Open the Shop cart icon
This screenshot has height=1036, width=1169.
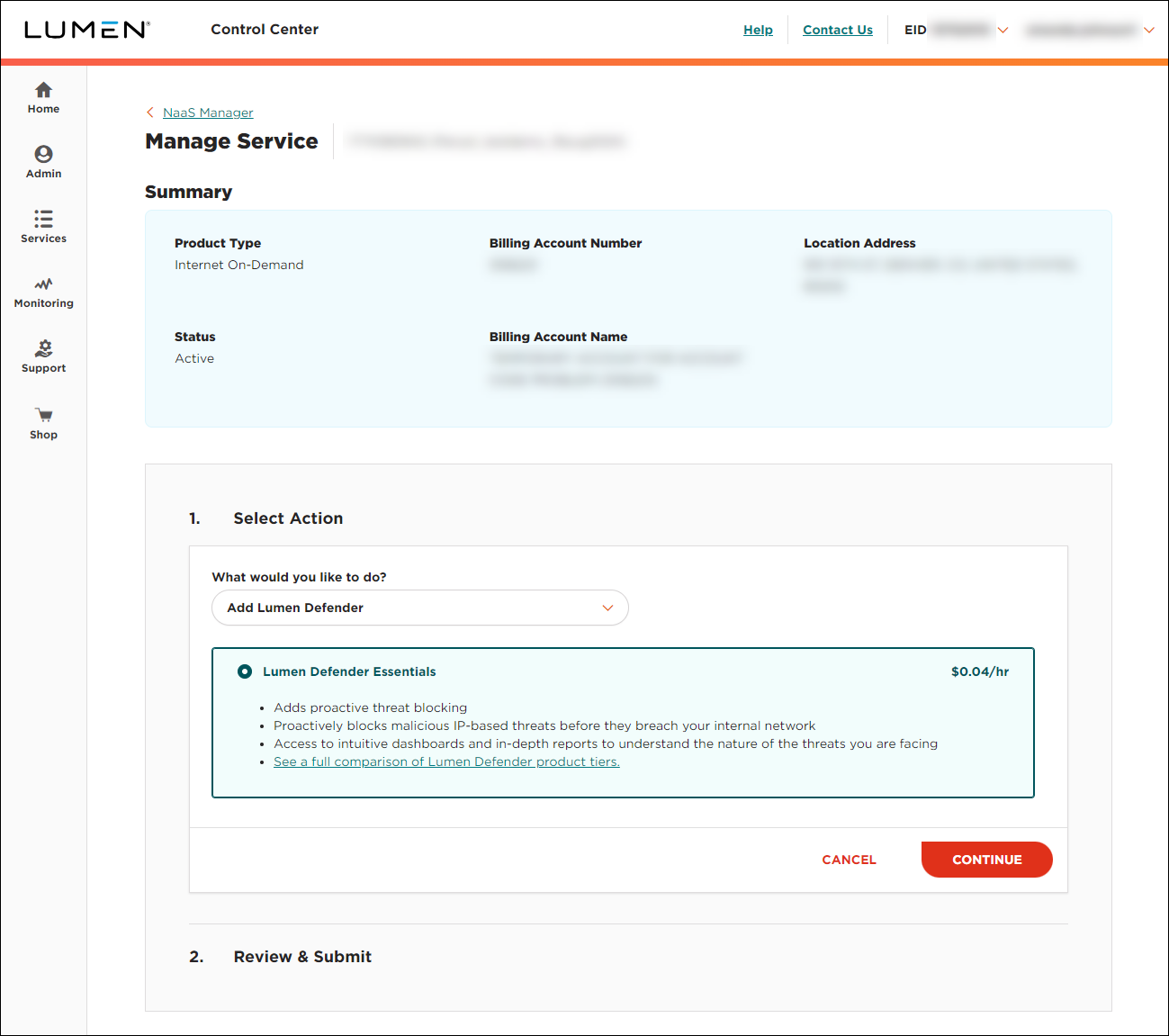pos(43,415)
